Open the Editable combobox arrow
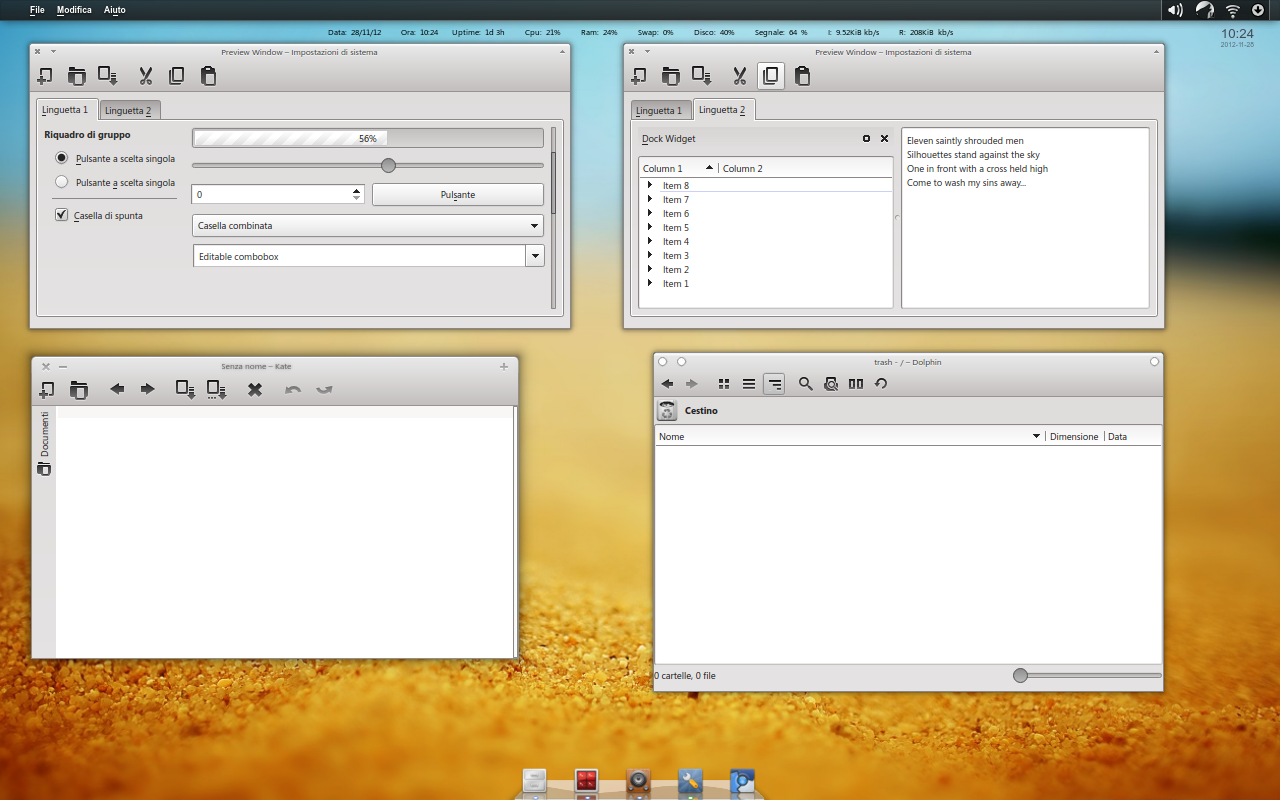The width and height of the screenshot is (1280, 800). tap(535, 256)
